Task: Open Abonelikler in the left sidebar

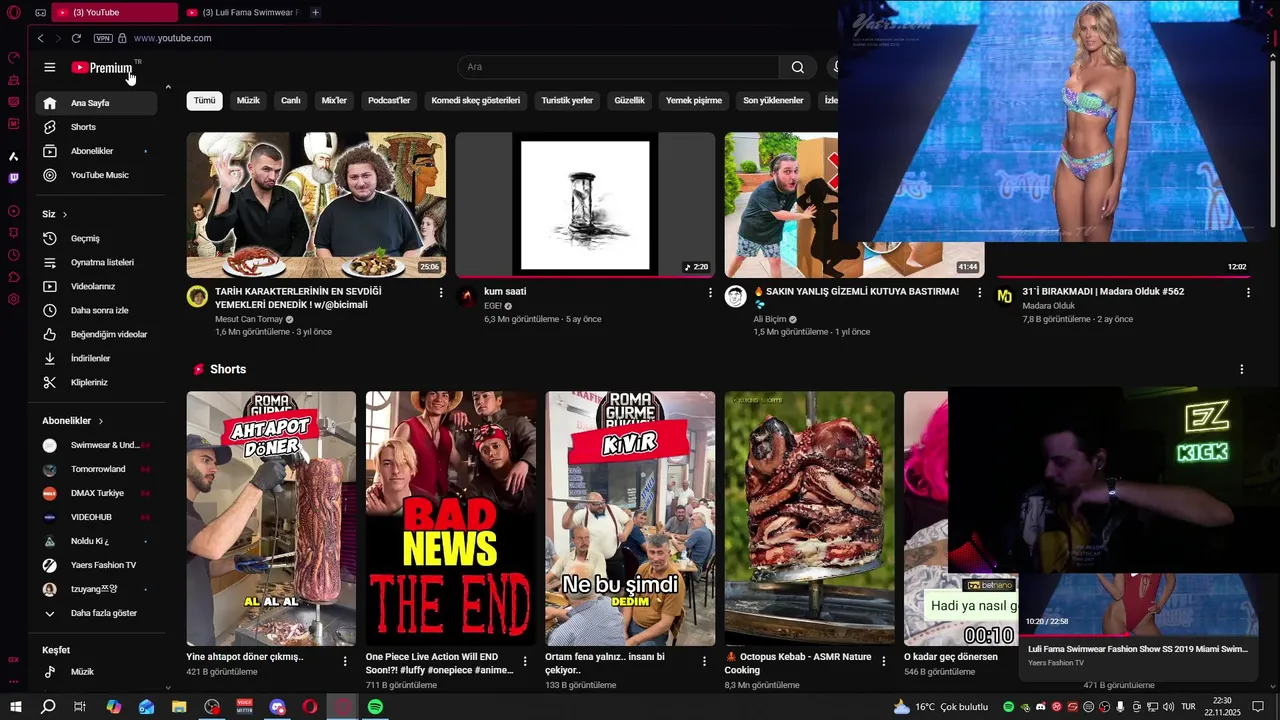Action: click(97, 151)
